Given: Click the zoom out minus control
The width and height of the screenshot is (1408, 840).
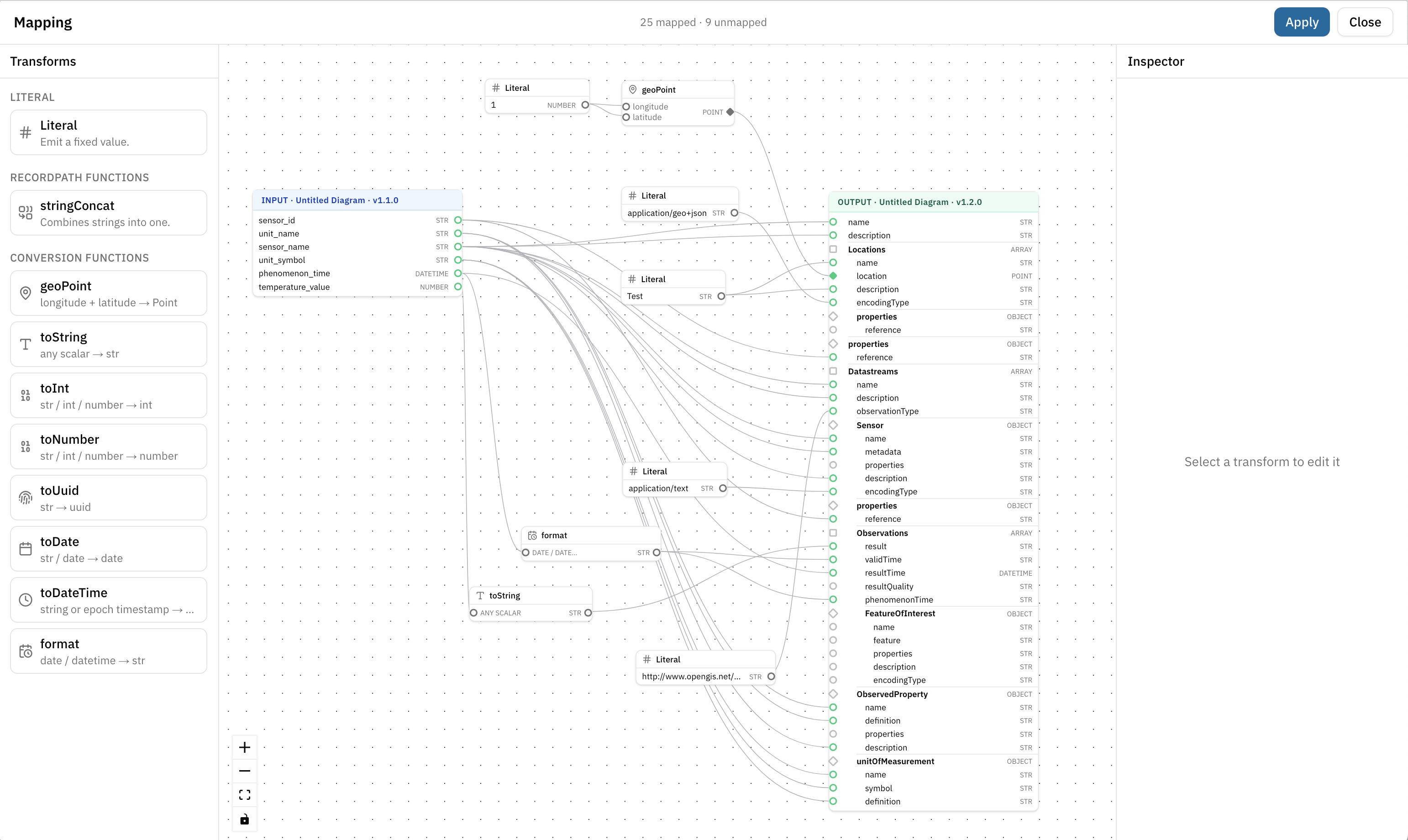Looking at the screenshot, I should pyautogui.click(x=244, y=771).
